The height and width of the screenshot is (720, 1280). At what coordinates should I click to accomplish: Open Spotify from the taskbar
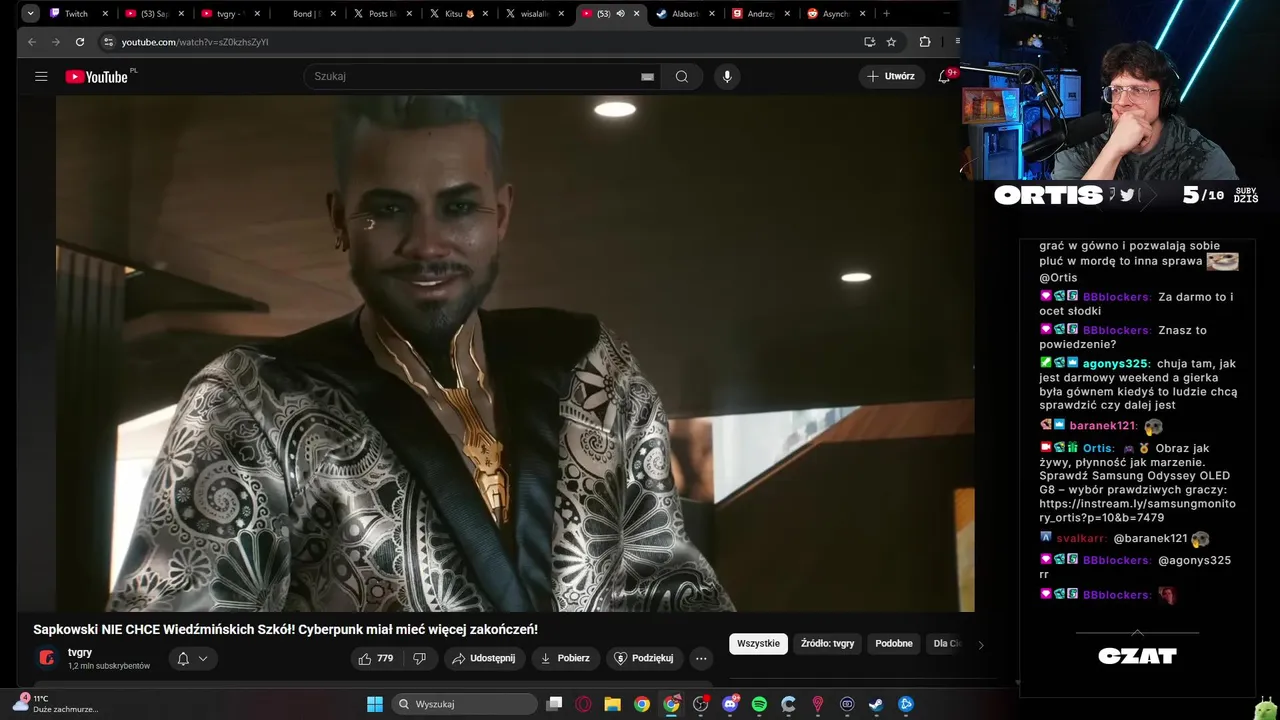pyautogui.click(x=759, y=704)
